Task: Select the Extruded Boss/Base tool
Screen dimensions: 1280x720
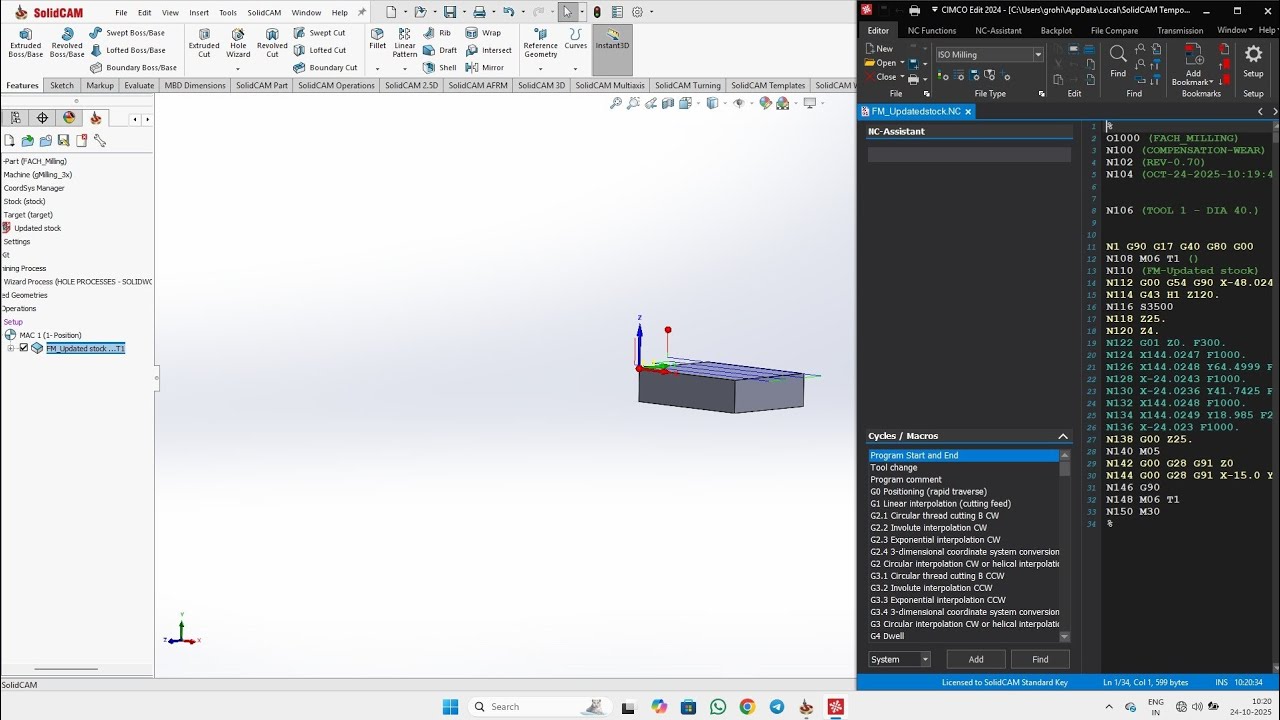Action: 25,42
